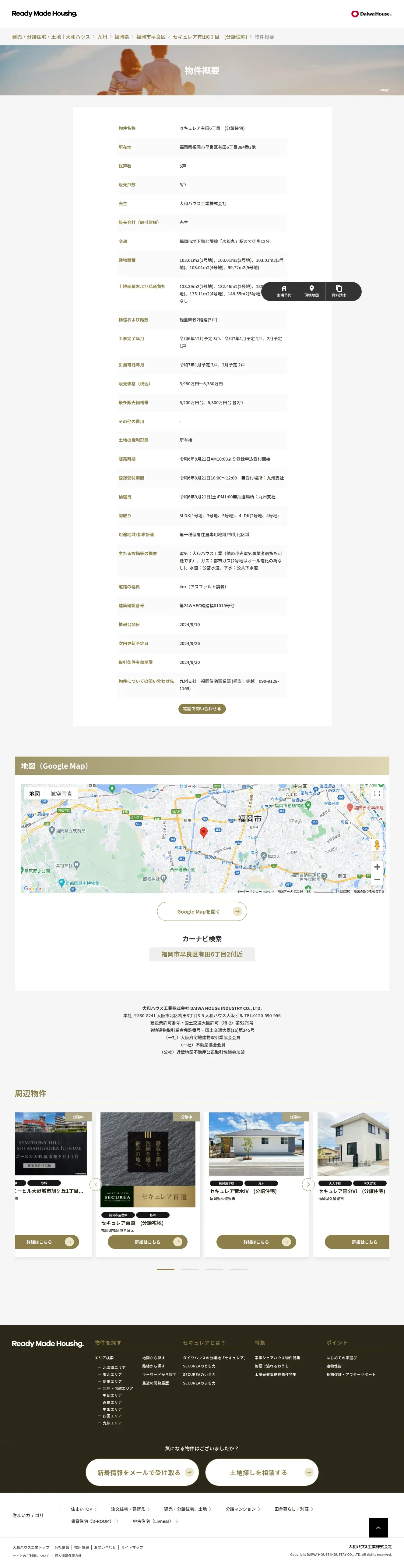Click the Ready Made Housing header logo
Viewport: 404px width, 1568px height.
44,13
